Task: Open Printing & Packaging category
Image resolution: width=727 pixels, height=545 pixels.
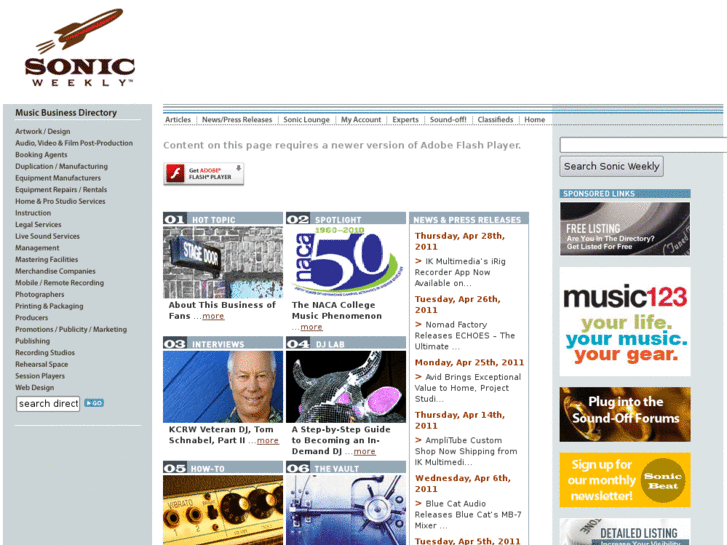Action: tap(49, 306)
